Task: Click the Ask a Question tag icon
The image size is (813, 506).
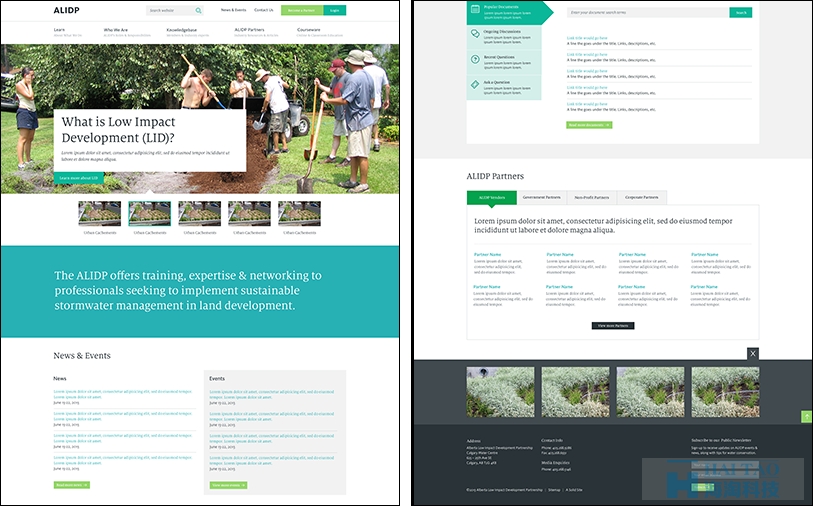Action: tap(475, 83)
